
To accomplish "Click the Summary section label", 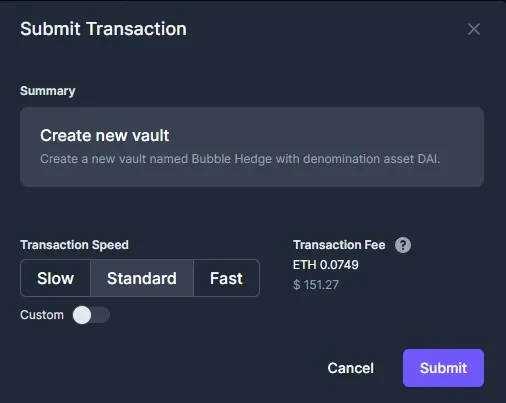I will [48, 91].
